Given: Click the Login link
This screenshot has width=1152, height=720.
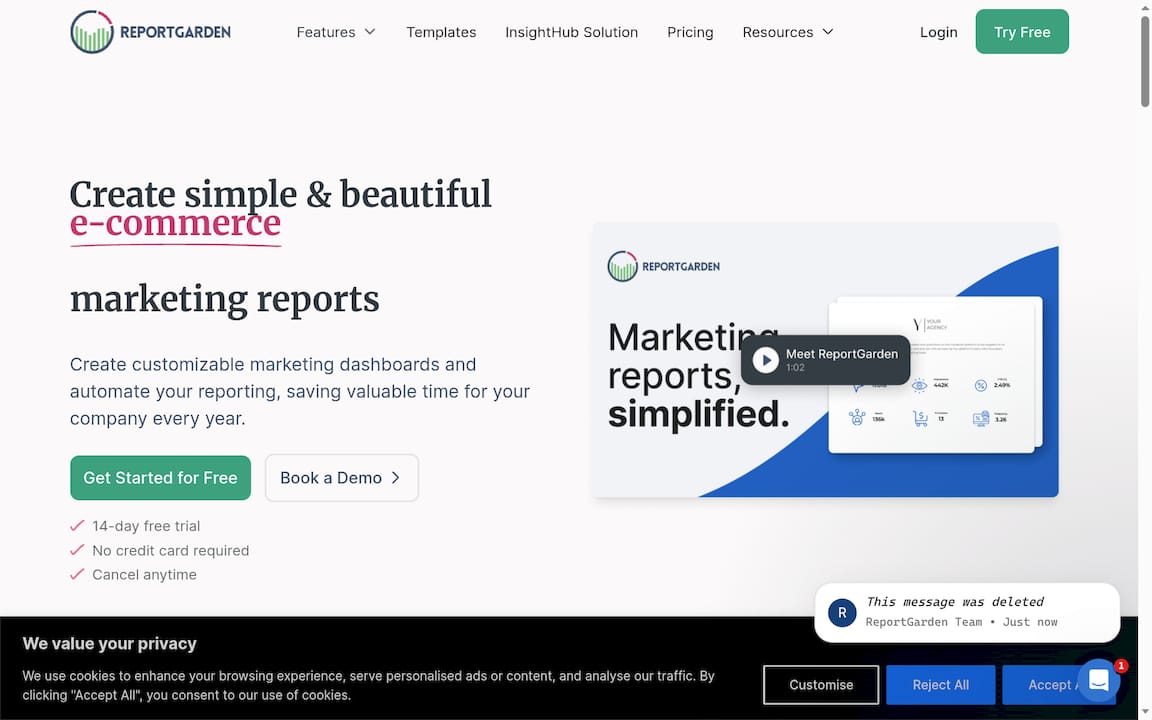Looking at the screenshot, I should (x=938, y=32).
